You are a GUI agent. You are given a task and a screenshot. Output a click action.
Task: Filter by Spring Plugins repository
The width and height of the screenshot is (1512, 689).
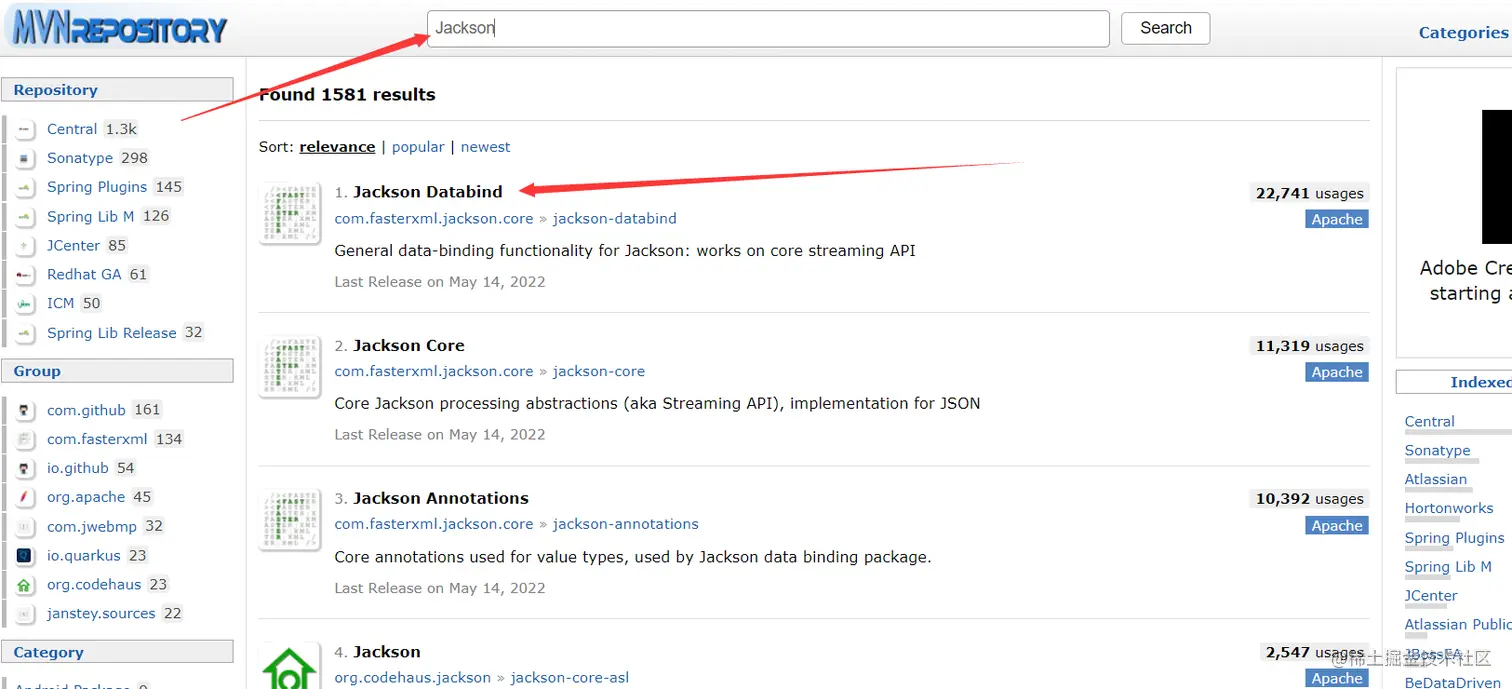[x=97, y=187]
